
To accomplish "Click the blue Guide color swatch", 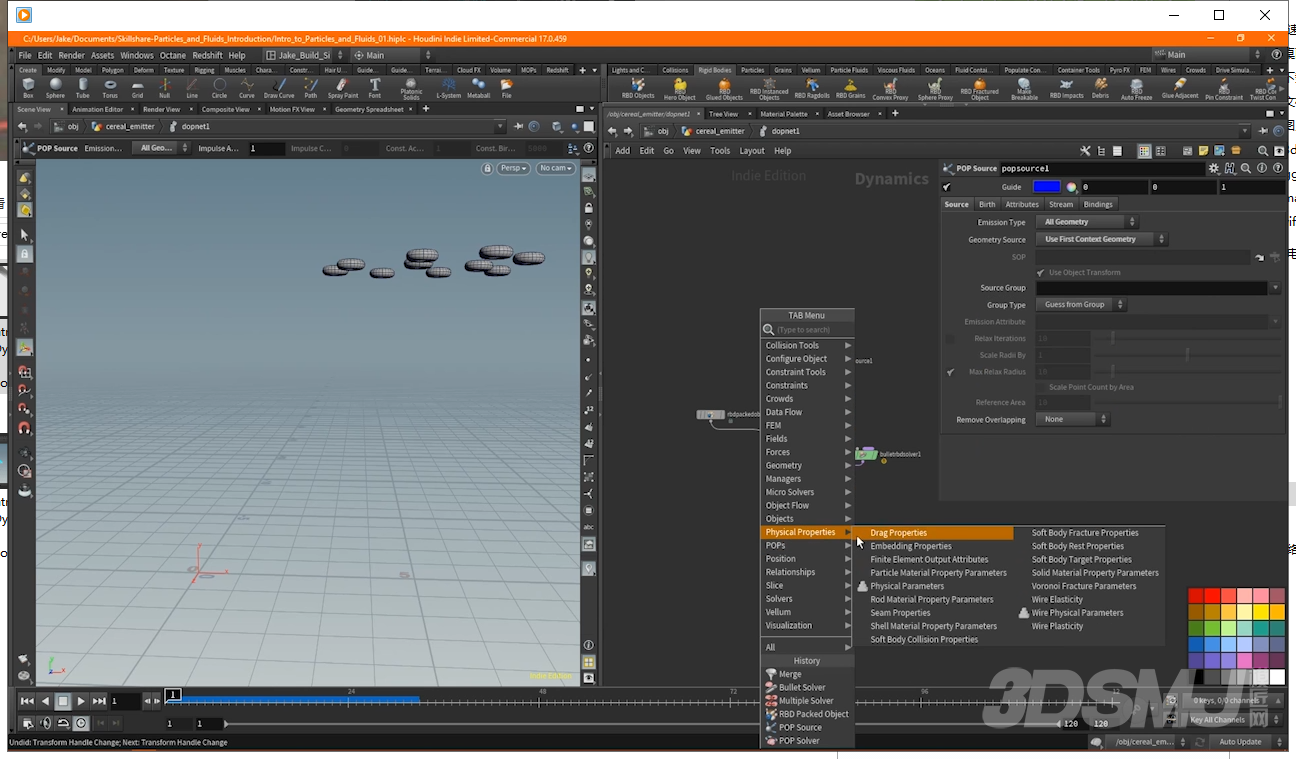I will tap(1047, 187).
